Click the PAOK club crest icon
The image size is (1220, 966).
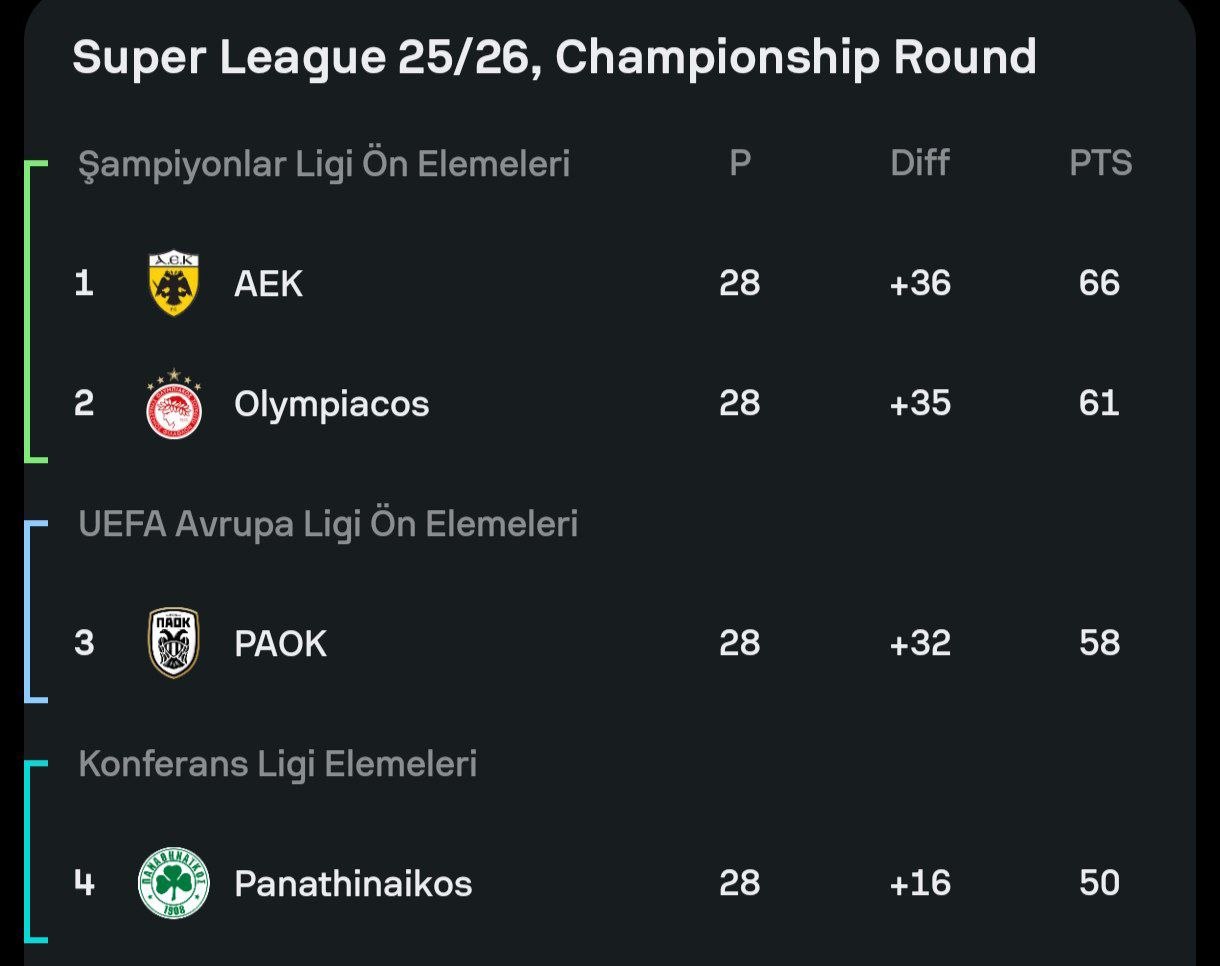(x=174, y=643)
